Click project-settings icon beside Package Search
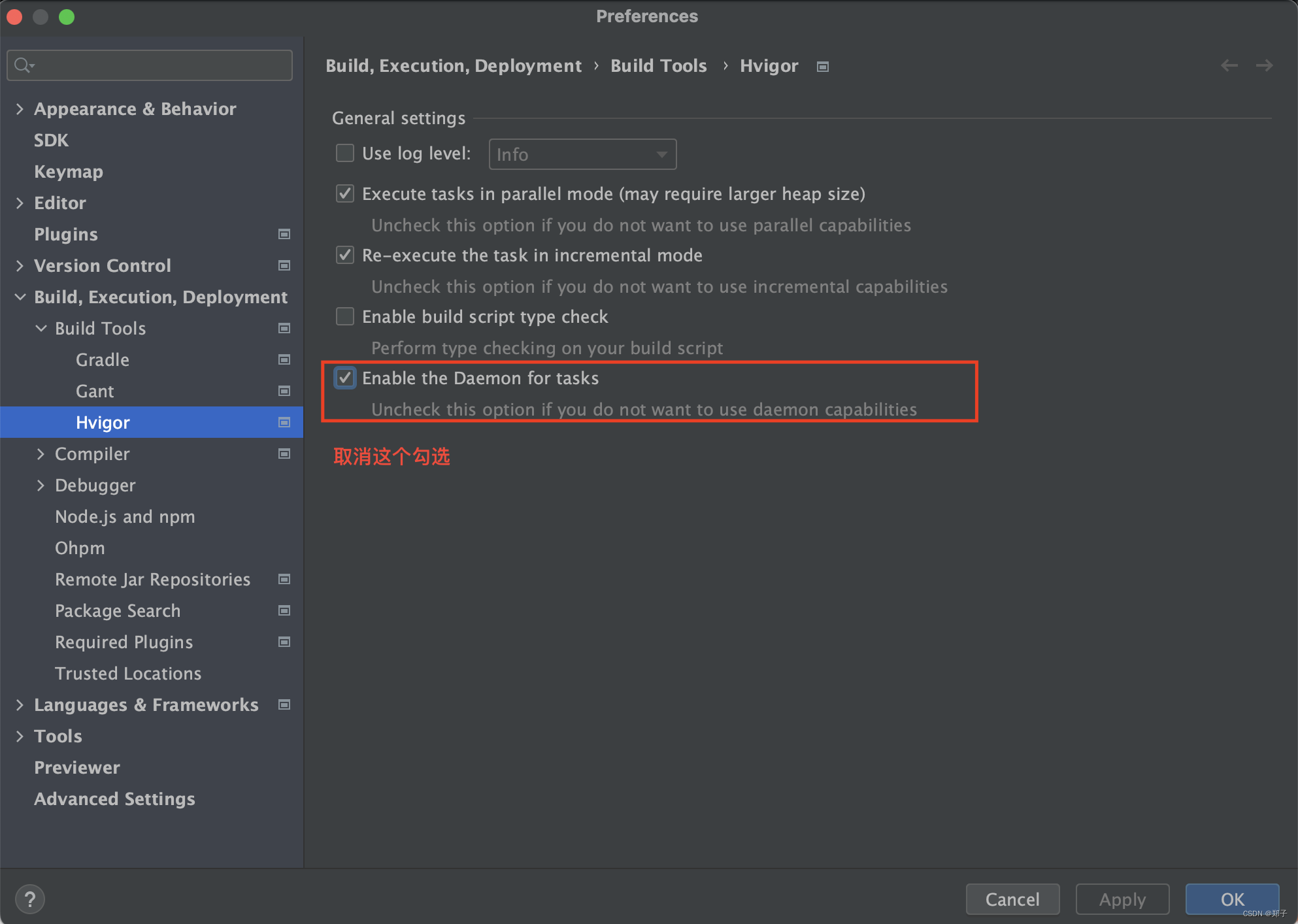This screenshot has height=924, width=1298. (x=284, y=610)
